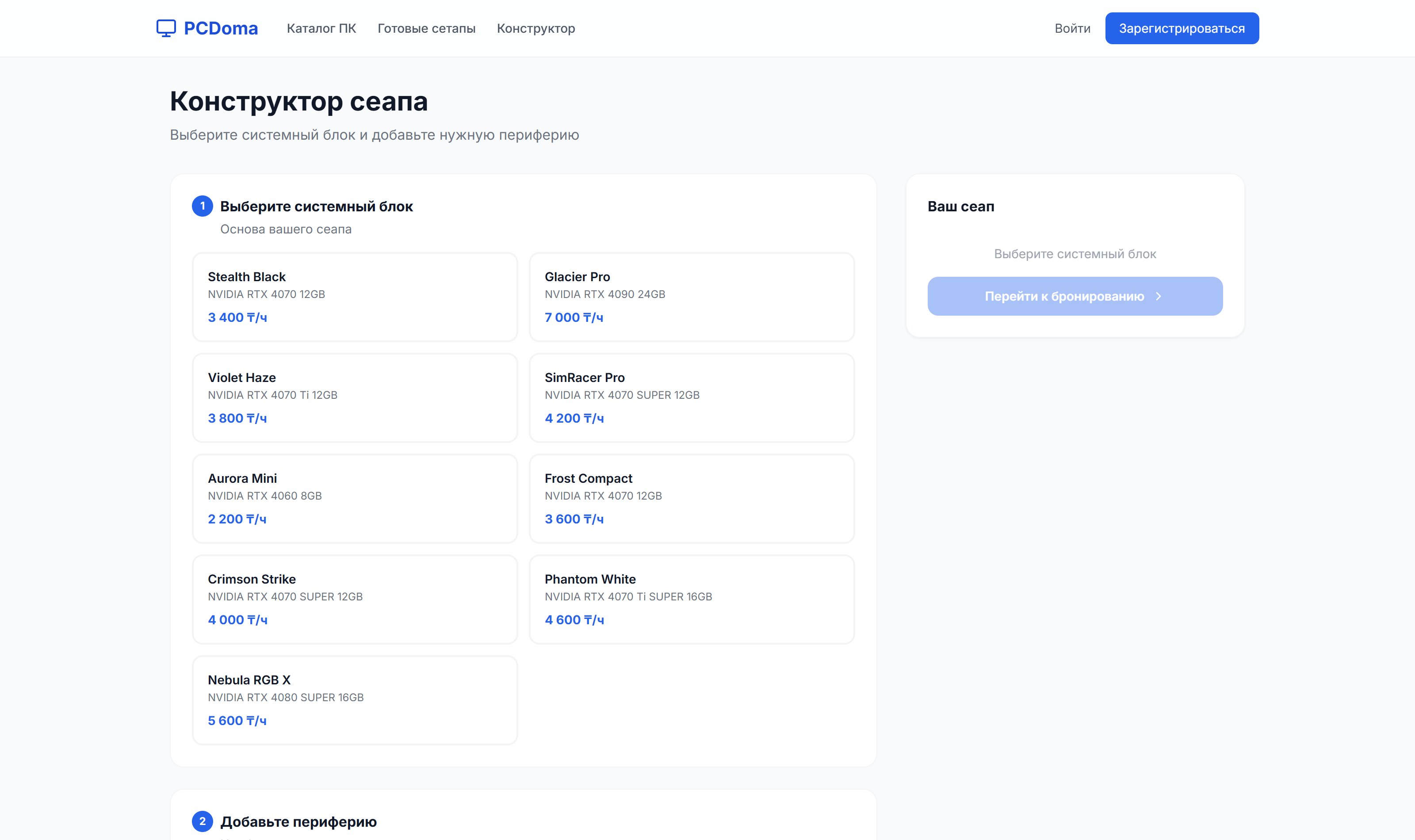Click the 3 800 ₸/ч price
This screenshot has width=1415, height=840.
[237, 418]
